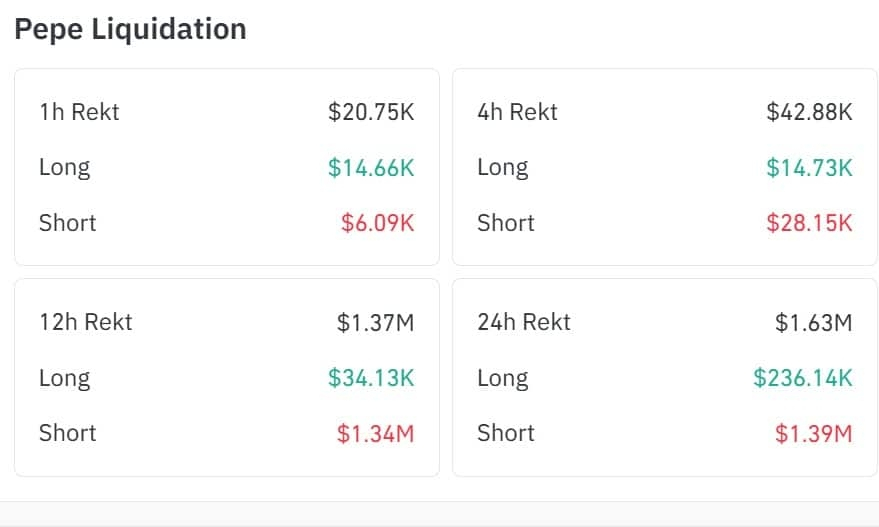
Task: Select the 4h Rekt label
Action: [517, 112]
